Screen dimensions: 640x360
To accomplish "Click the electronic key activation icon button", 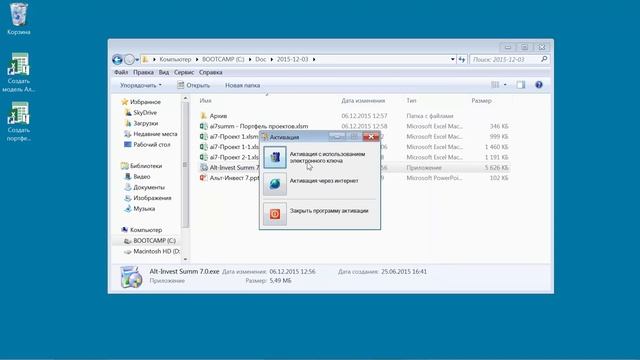I will coord(275,158).
